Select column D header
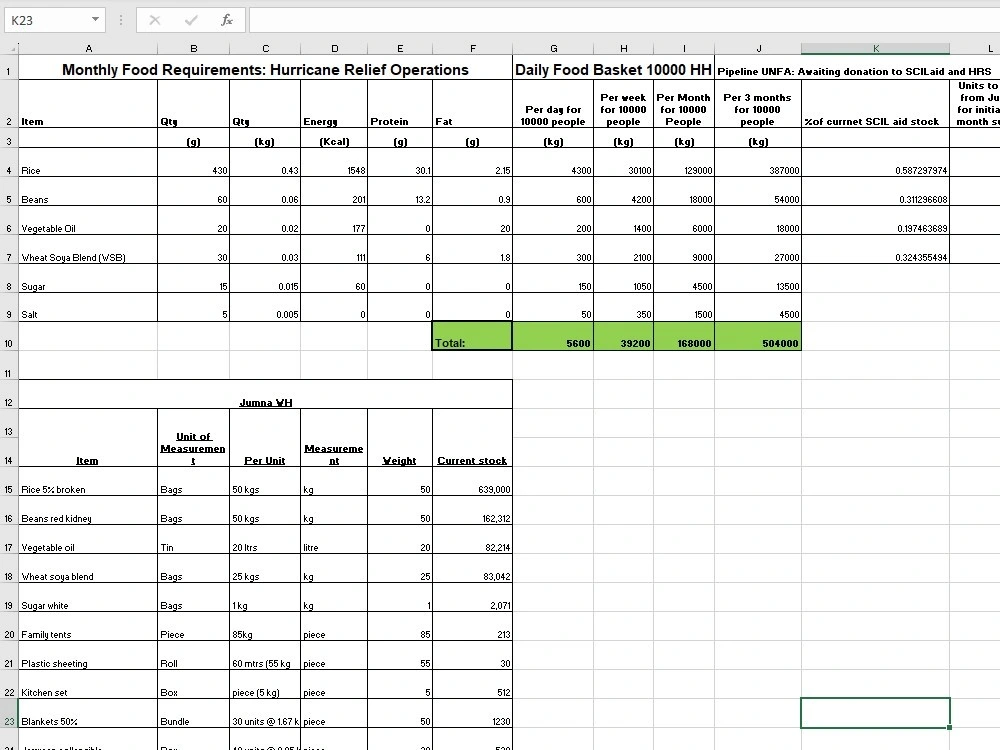 [x=334, y=48]
